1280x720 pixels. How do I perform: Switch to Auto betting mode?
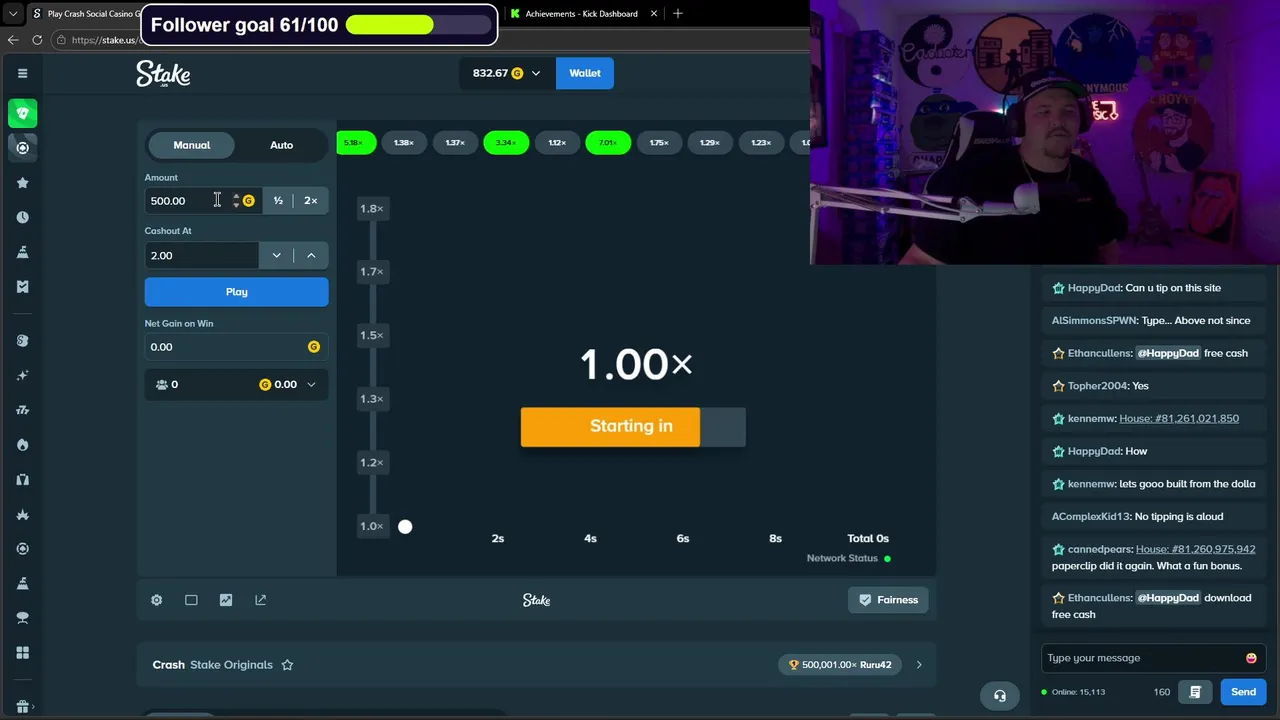point(282,145)
